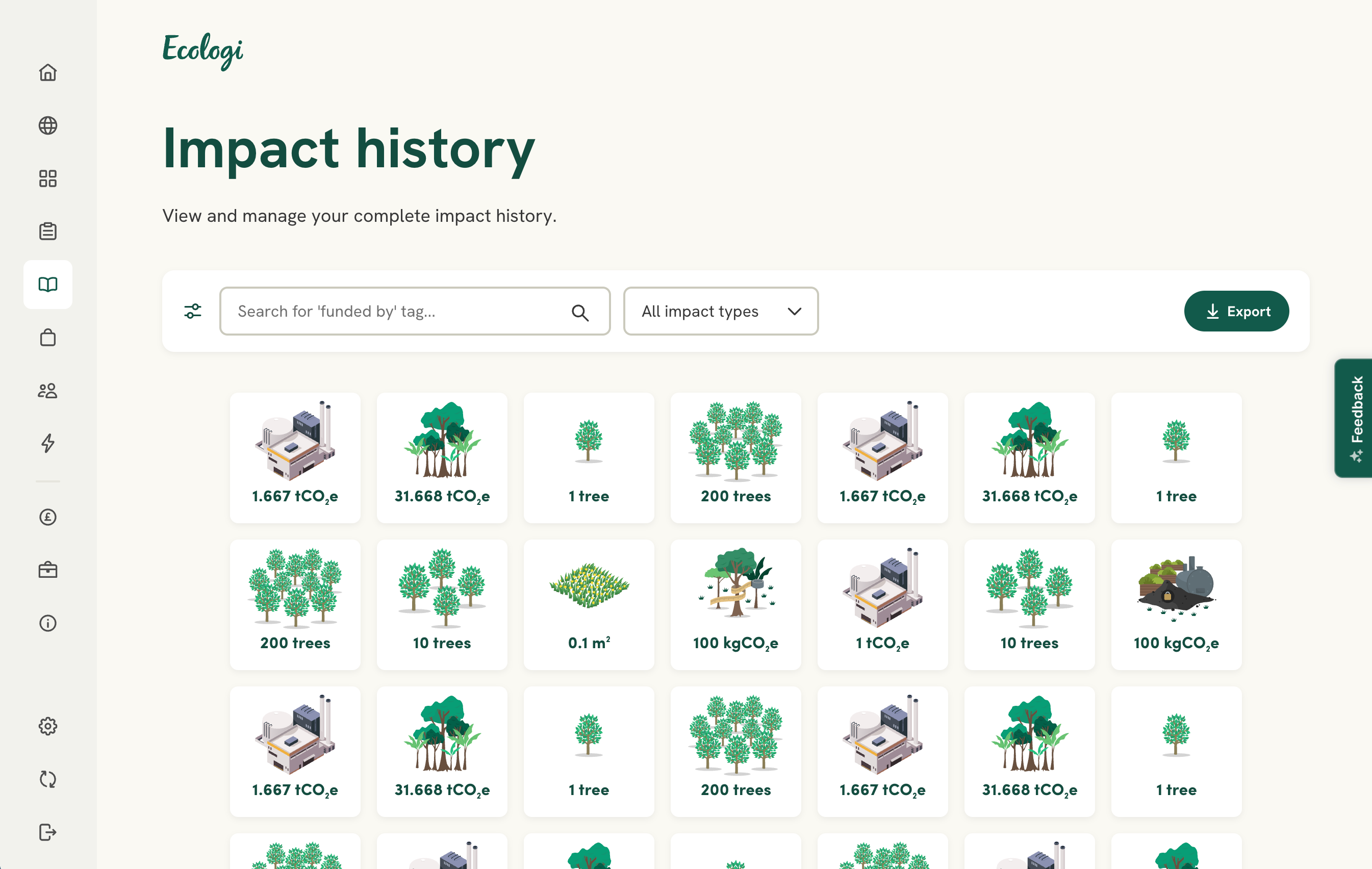
Task: Open the dashboard grid icon
Action: click(x=48, y=178)
